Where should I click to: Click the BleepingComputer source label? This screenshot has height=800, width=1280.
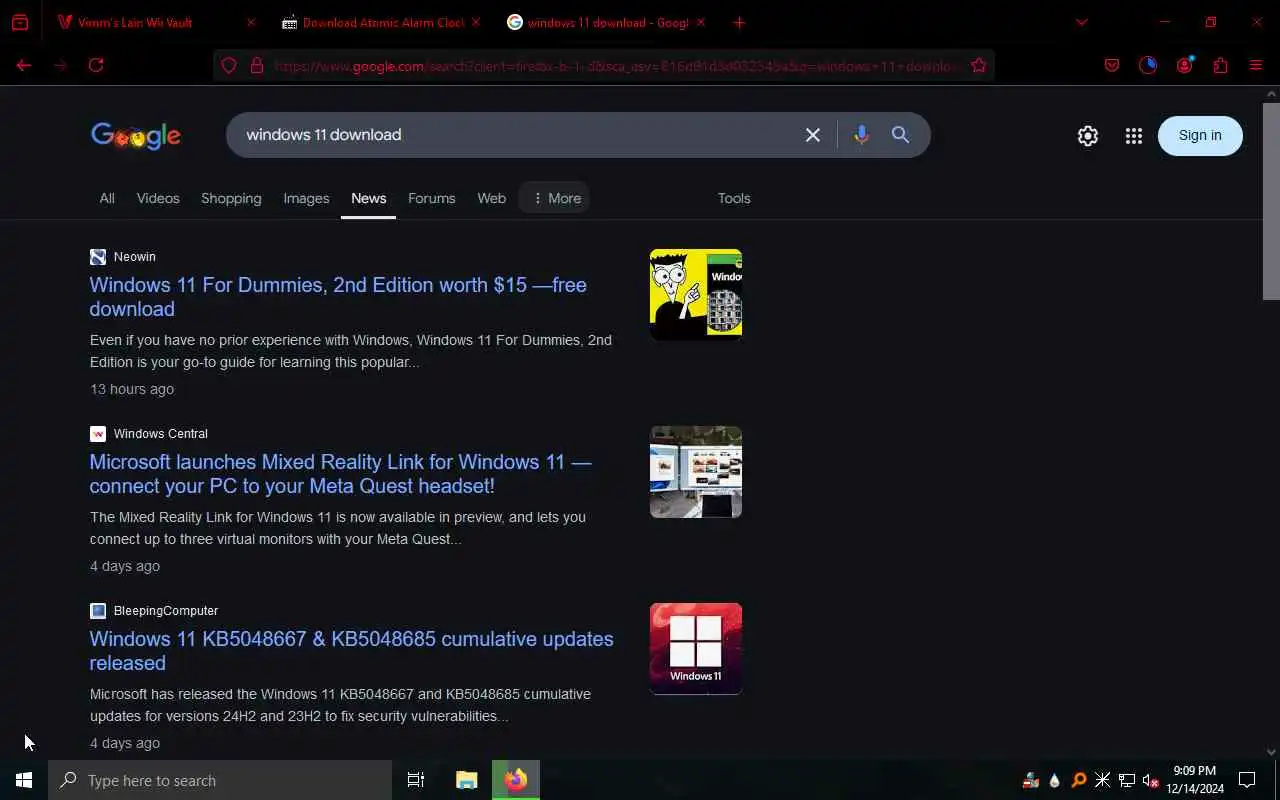coord(166,611)
